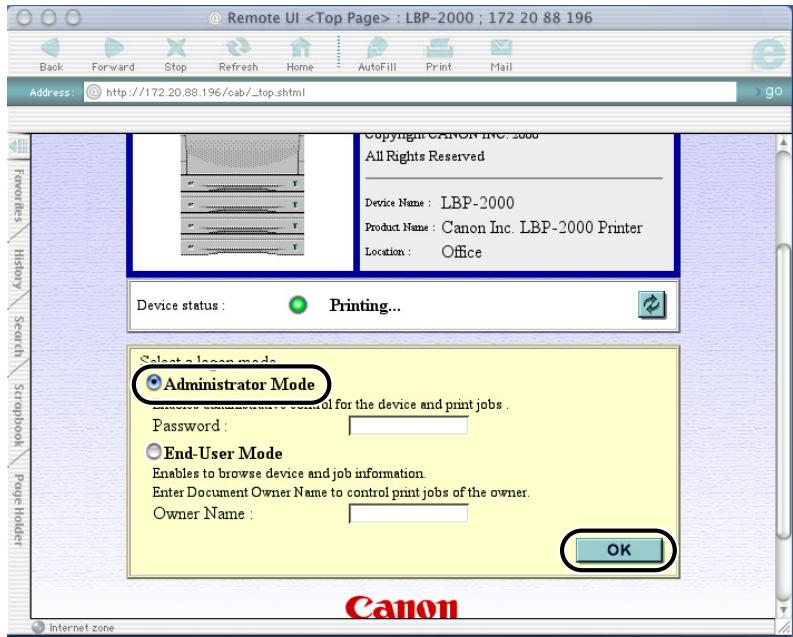Screen dimensions: 793x637
Task: Click the Owner Name input field
Action: (x=409, y=514)
